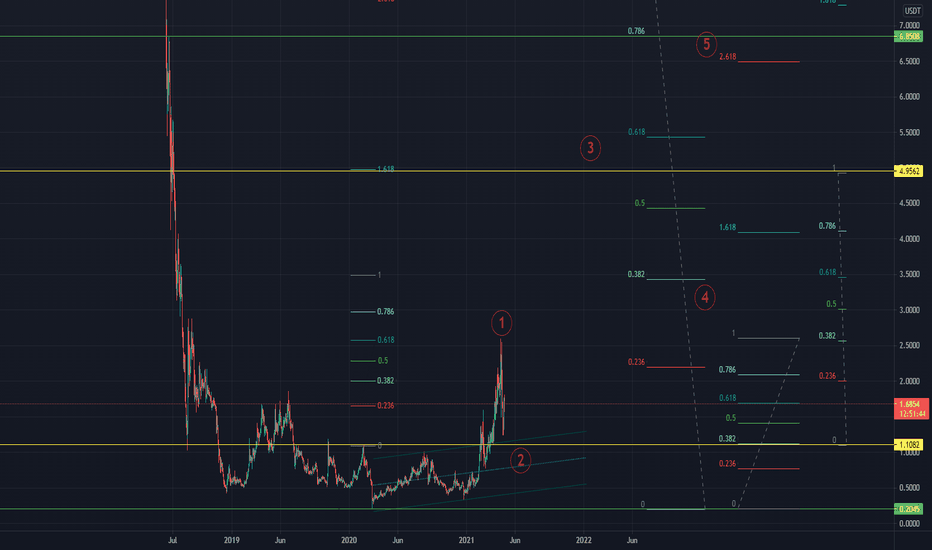Select the 0.786 Fibonacci label left of wave 5

coord(636,31)
